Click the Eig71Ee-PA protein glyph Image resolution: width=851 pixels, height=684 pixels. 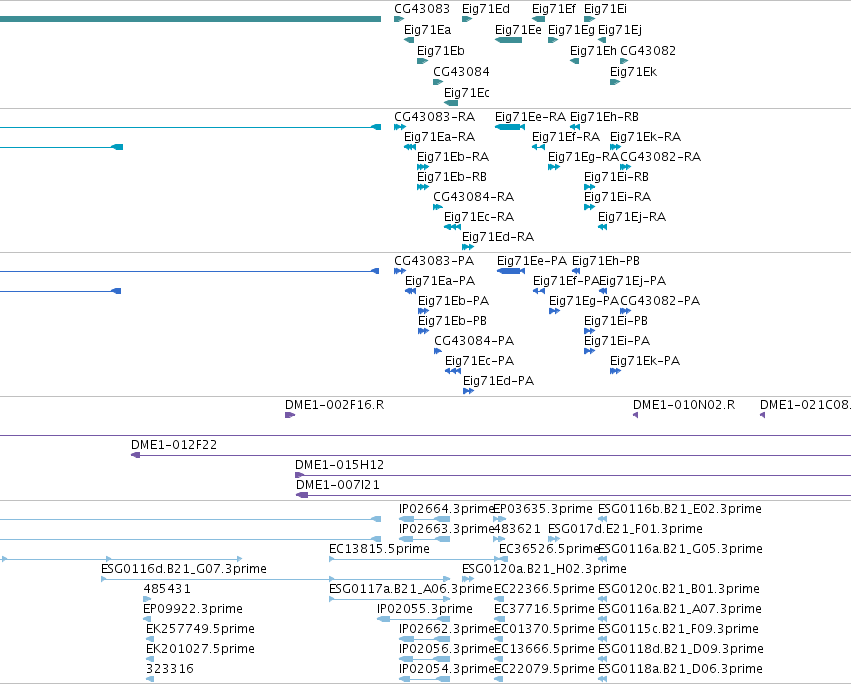[x=511, y=271]
